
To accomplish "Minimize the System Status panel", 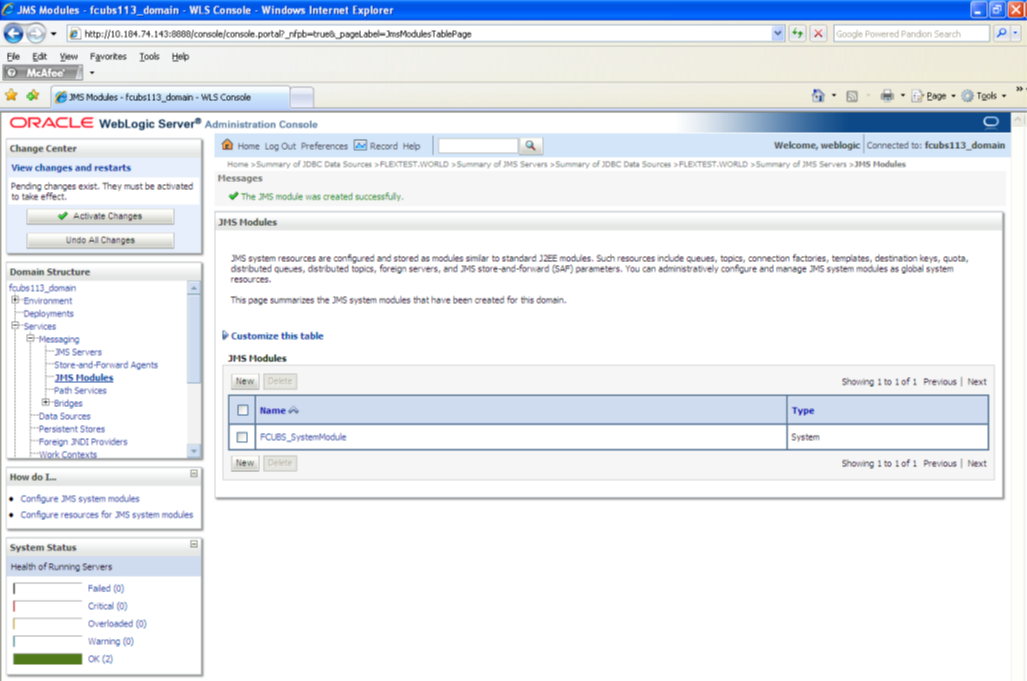I will click(194, 544).
